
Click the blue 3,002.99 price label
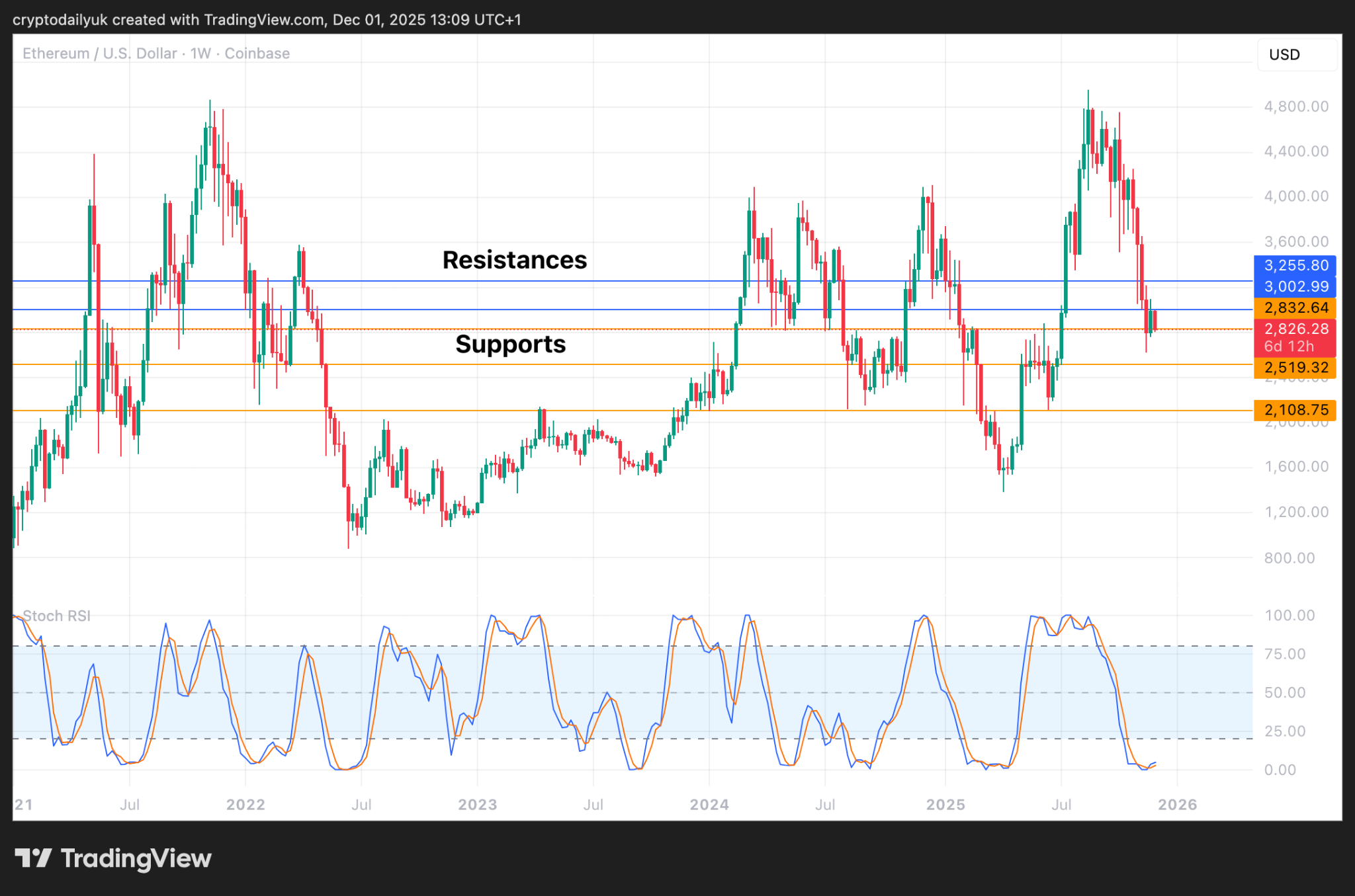[x=1295, y=286]
